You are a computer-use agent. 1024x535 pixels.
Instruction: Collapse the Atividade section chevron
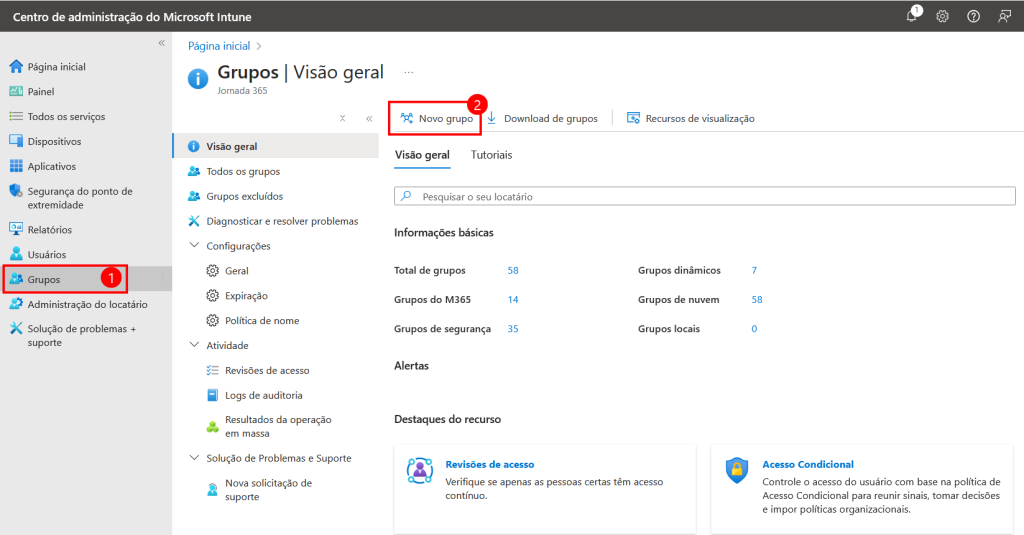(194, 345)
